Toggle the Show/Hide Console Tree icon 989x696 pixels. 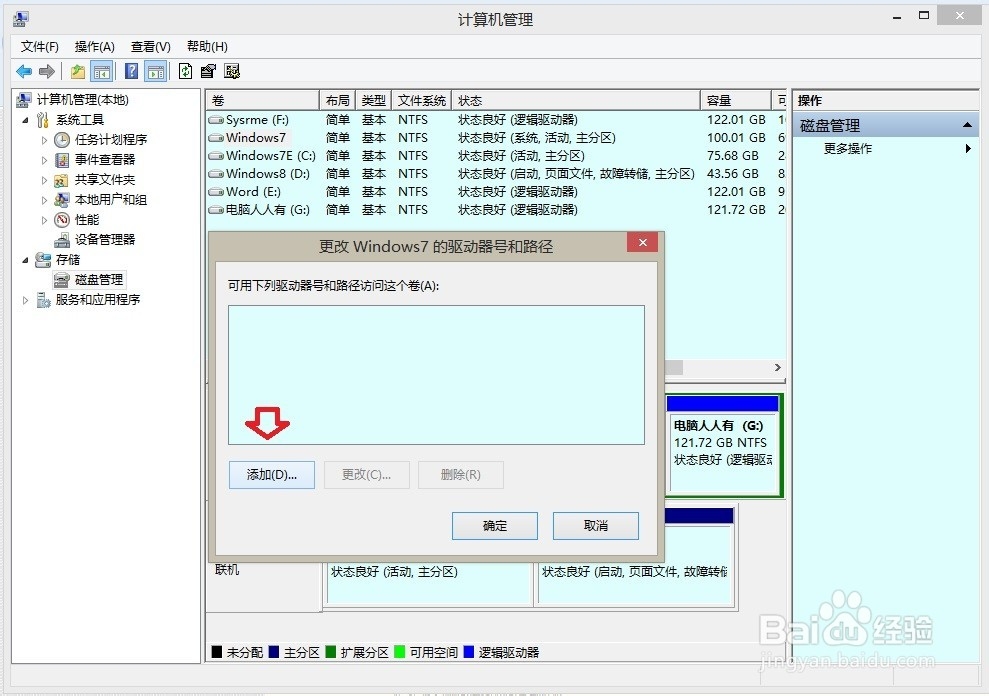coord(102,71)
